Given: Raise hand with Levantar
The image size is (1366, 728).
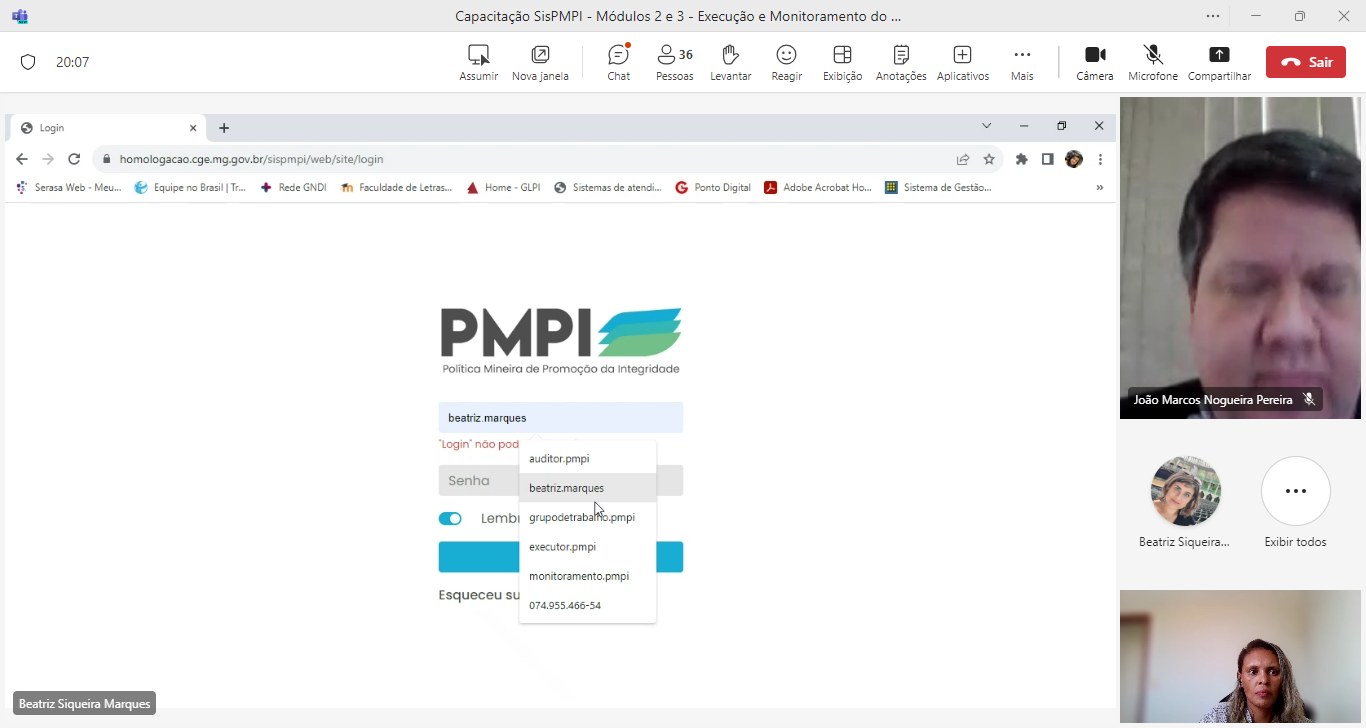Looking at the screenshot, I should click(x=731, y=62).
